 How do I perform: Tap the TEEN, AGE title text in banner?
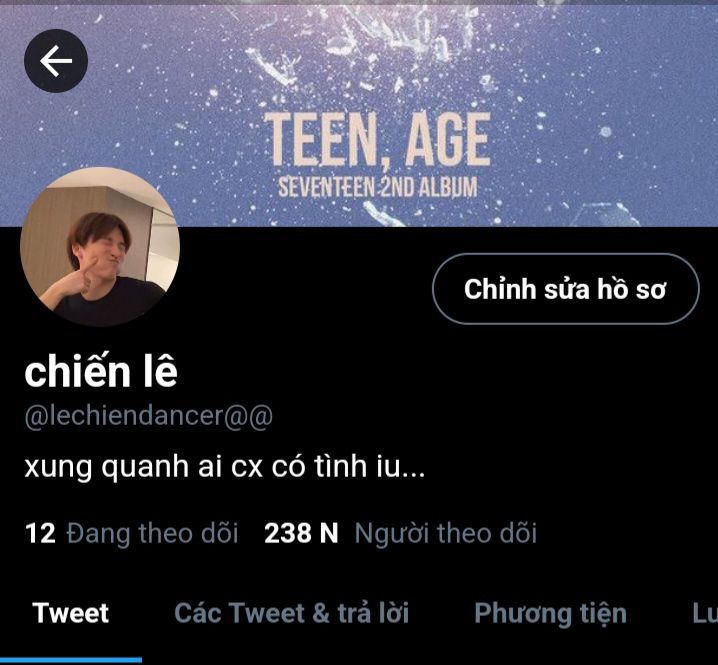click(378, 139)
